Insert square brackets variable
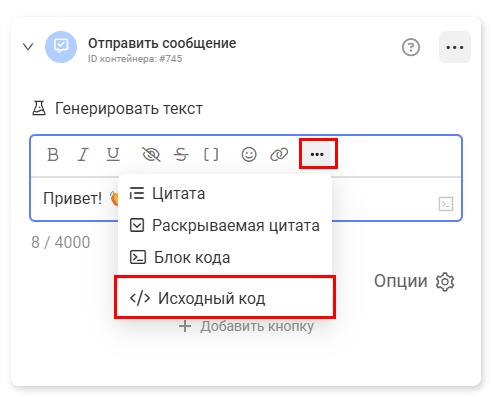The image size is (494, 397). pyautogui.click(x=211, y=154)
